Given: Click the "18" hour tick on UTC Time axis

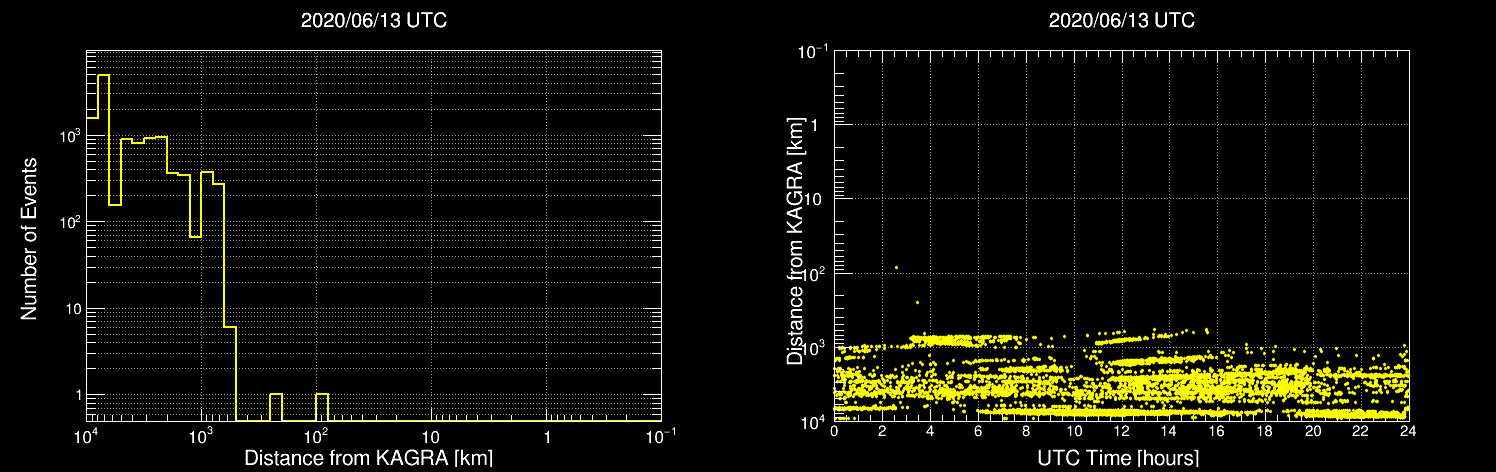Looking at the screenshot, I should pyautogui.click(x=1265, y=430).
